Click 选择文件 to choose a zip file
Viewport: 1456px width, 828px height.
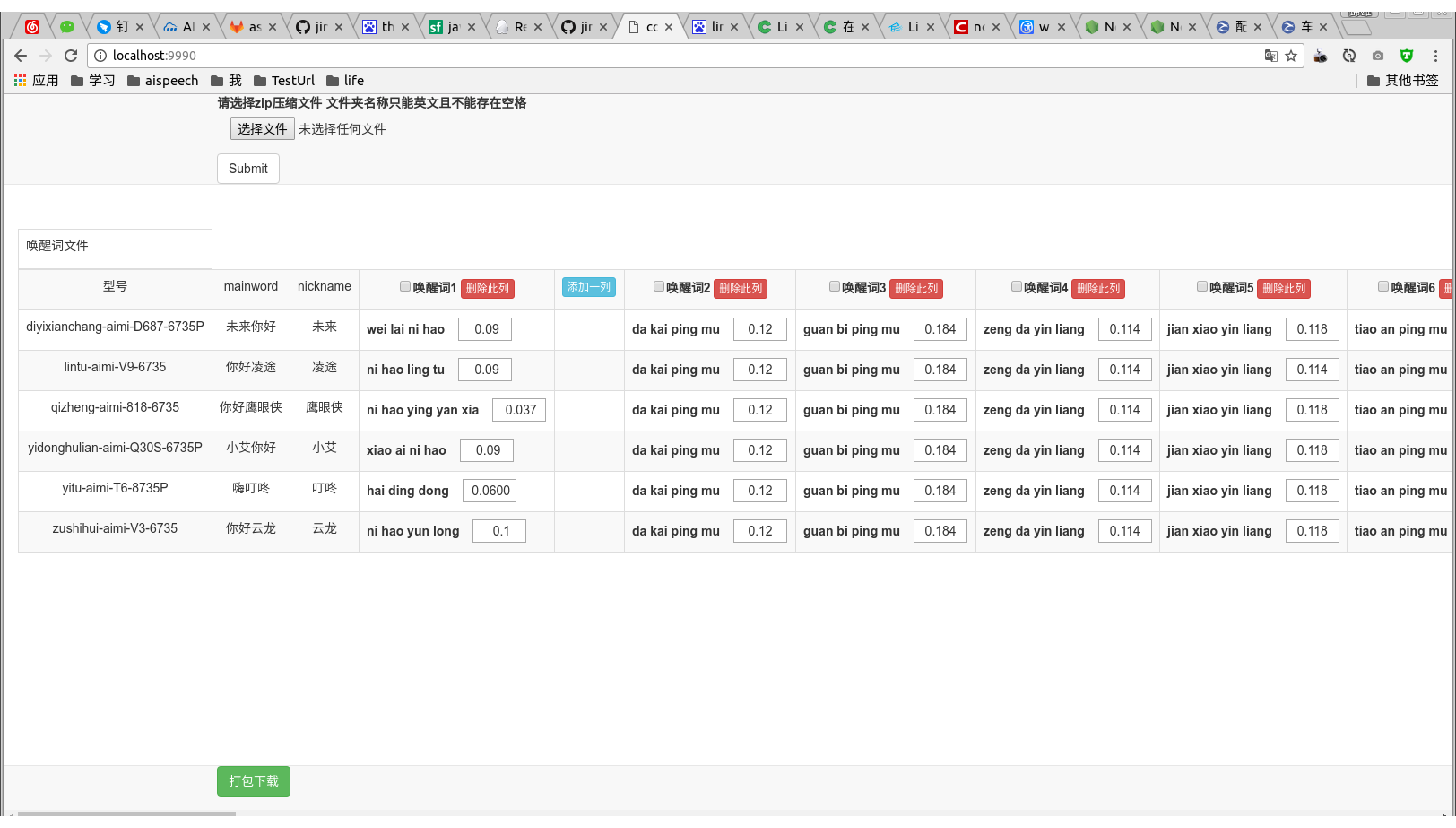pyautogui.click(x=262, y=129)
